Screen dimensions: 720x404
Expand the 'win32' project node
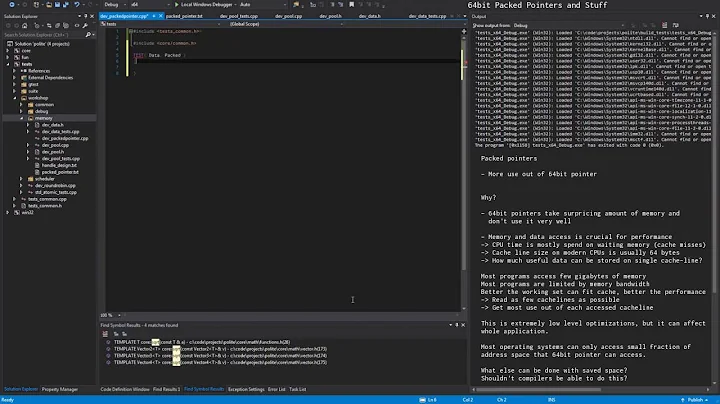(x=8, y=213)
